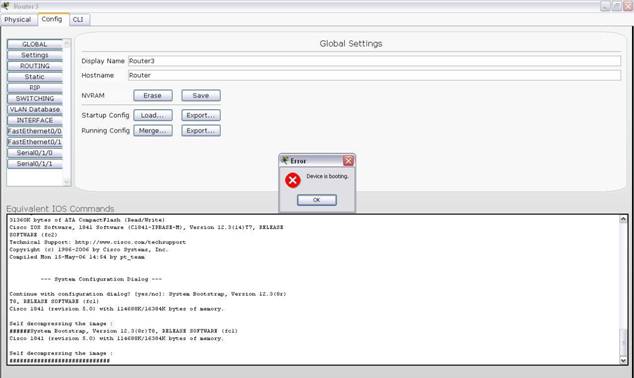Click the GLOBAL section button
Image resolution: width=634 pixels, height=378 pixels.
(35, 44)
